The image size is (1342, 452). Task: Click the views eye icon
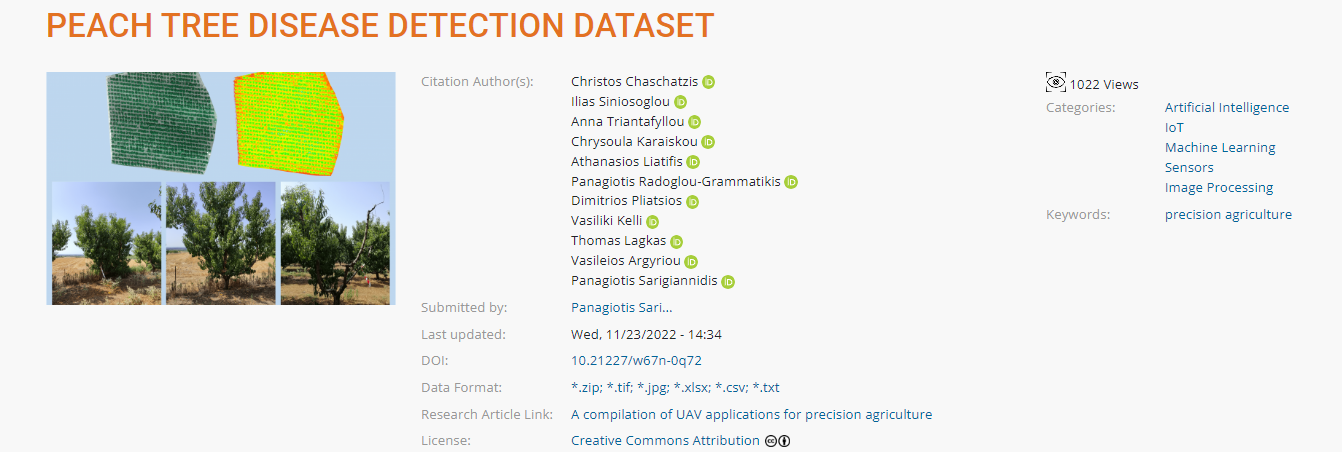pyautogui.click(x=1056, y=83)
